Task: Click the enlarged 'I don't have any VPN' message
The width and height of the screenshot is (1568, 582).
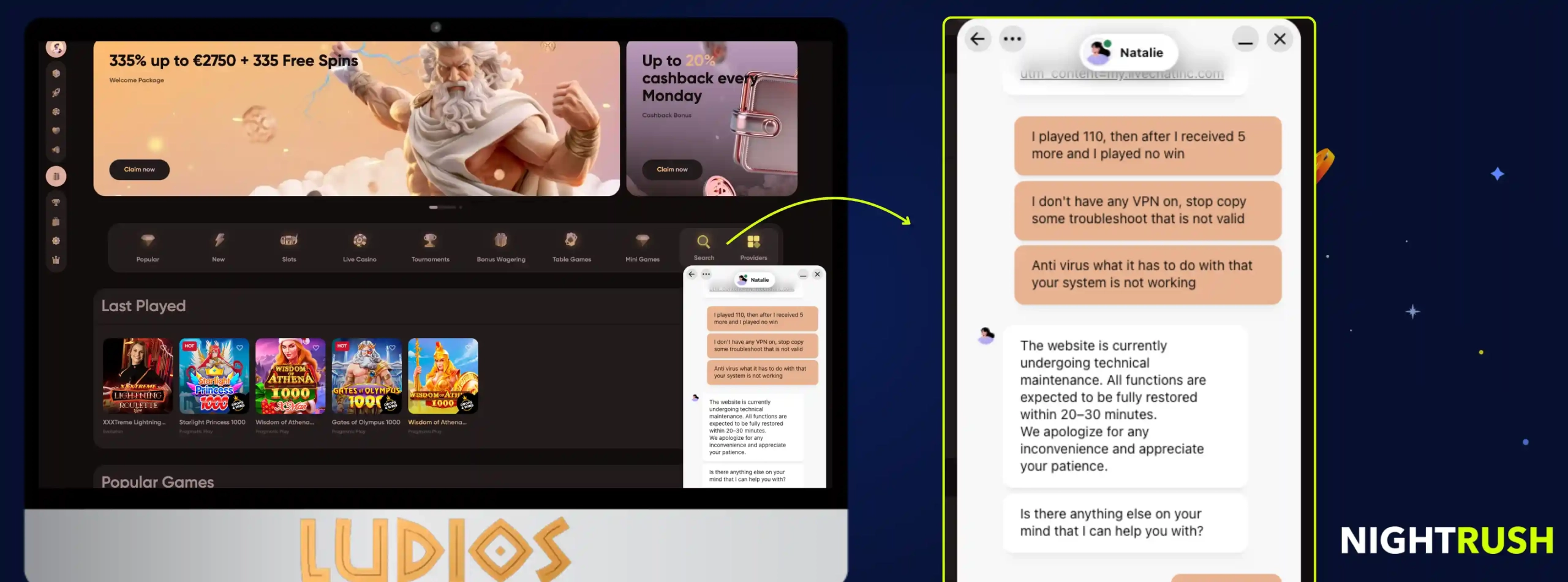Action: coord(1148,210)
